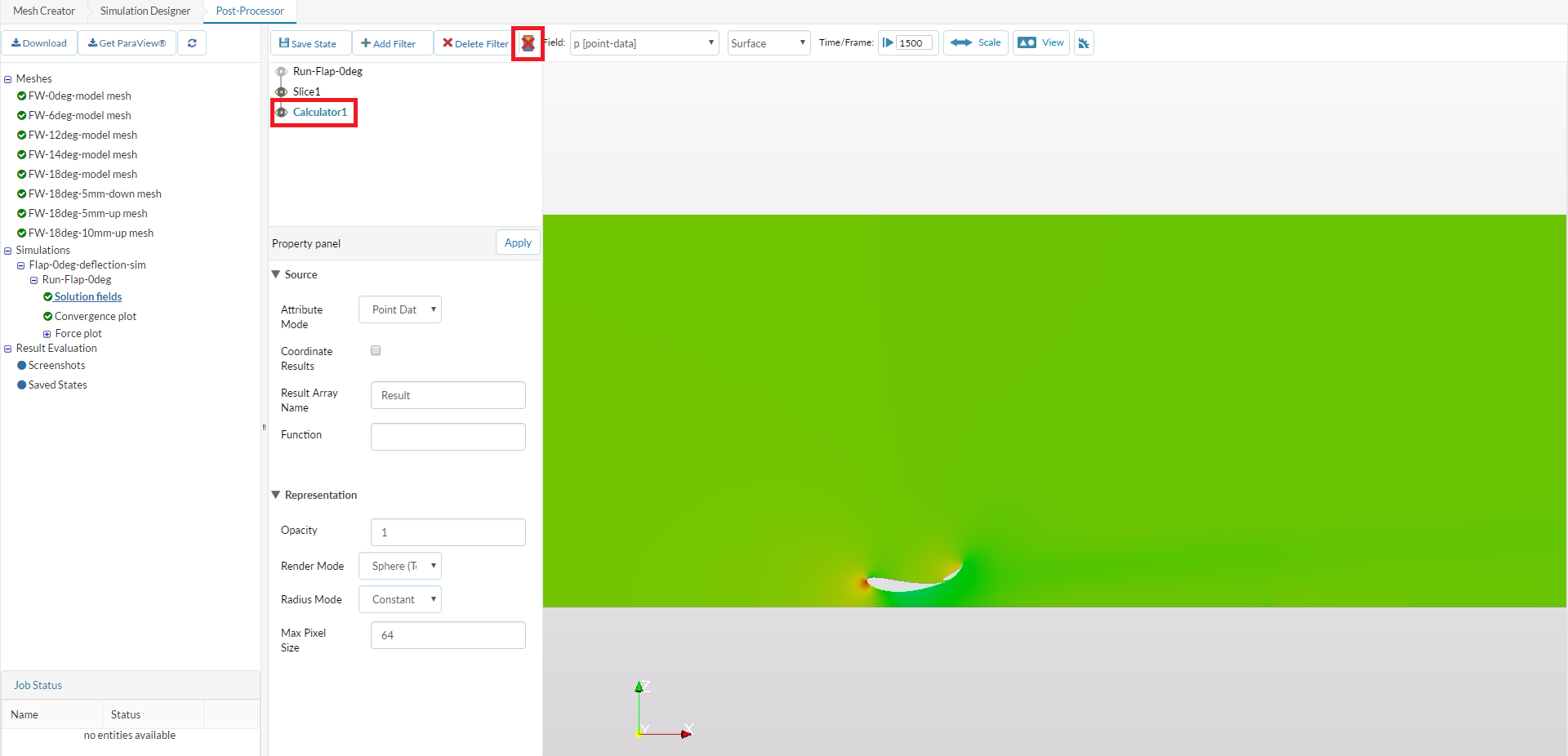The width and height of the screenshot is (1568, 756).
Task: Click the green check icon of FW-6deg-model mesh
Action: (21, 116)
